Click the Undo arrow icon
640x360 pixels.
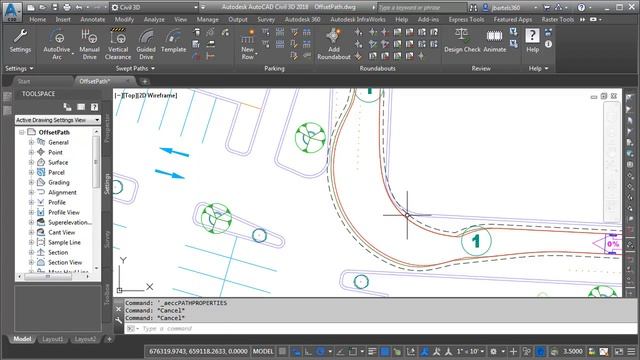[x=79, y=7]
